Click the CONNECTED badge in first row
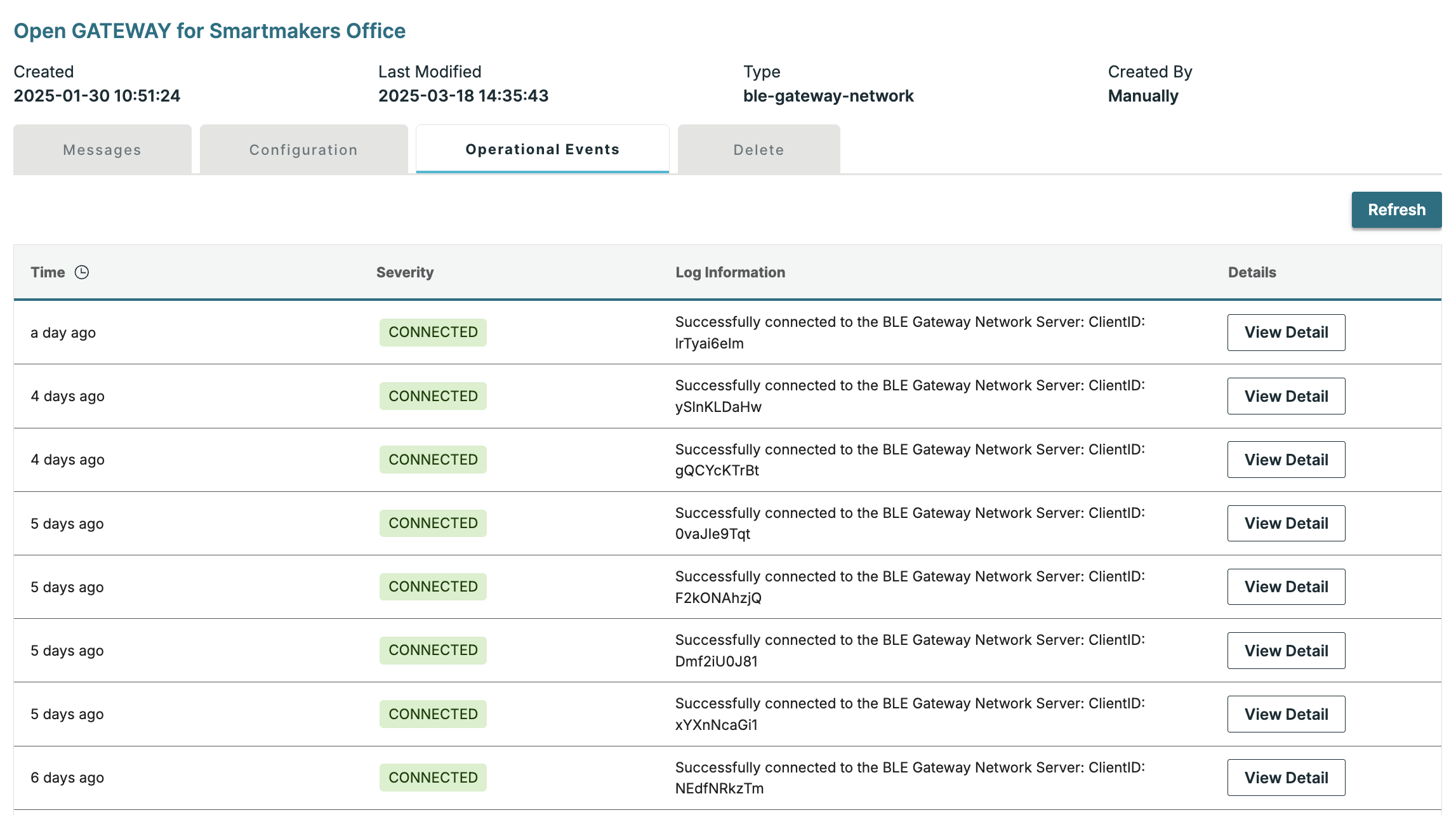Screen dimensions: 1456x815 pyautogui.click(x=433, y=333)
